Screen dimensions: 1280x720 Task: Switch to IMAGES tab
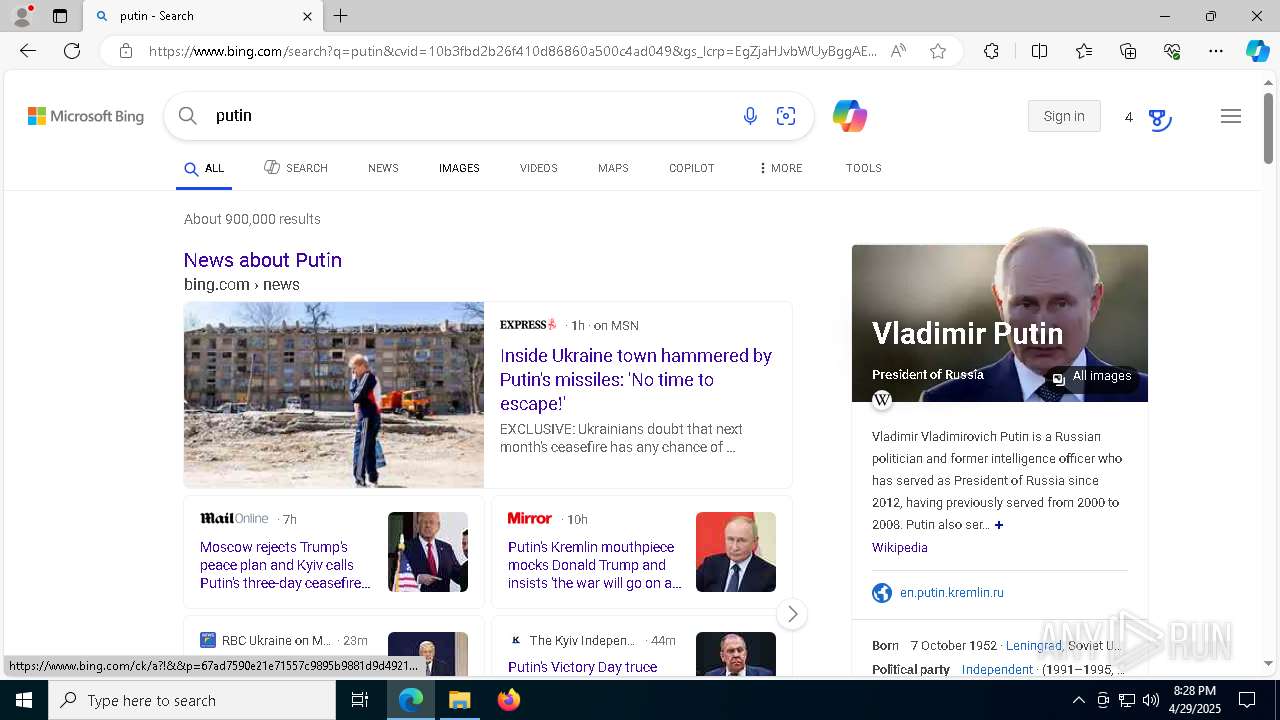pos(459,168)
